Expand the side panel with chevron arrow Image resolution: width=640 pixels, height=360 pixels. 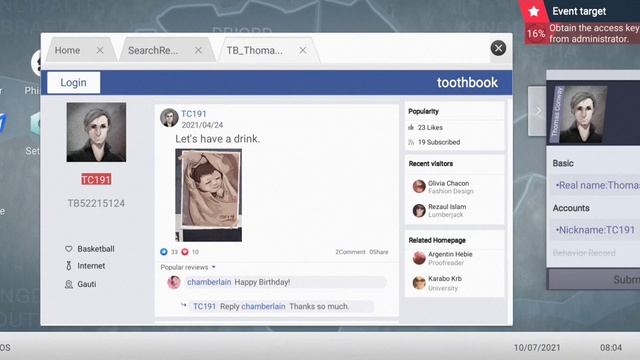(537, 111)
